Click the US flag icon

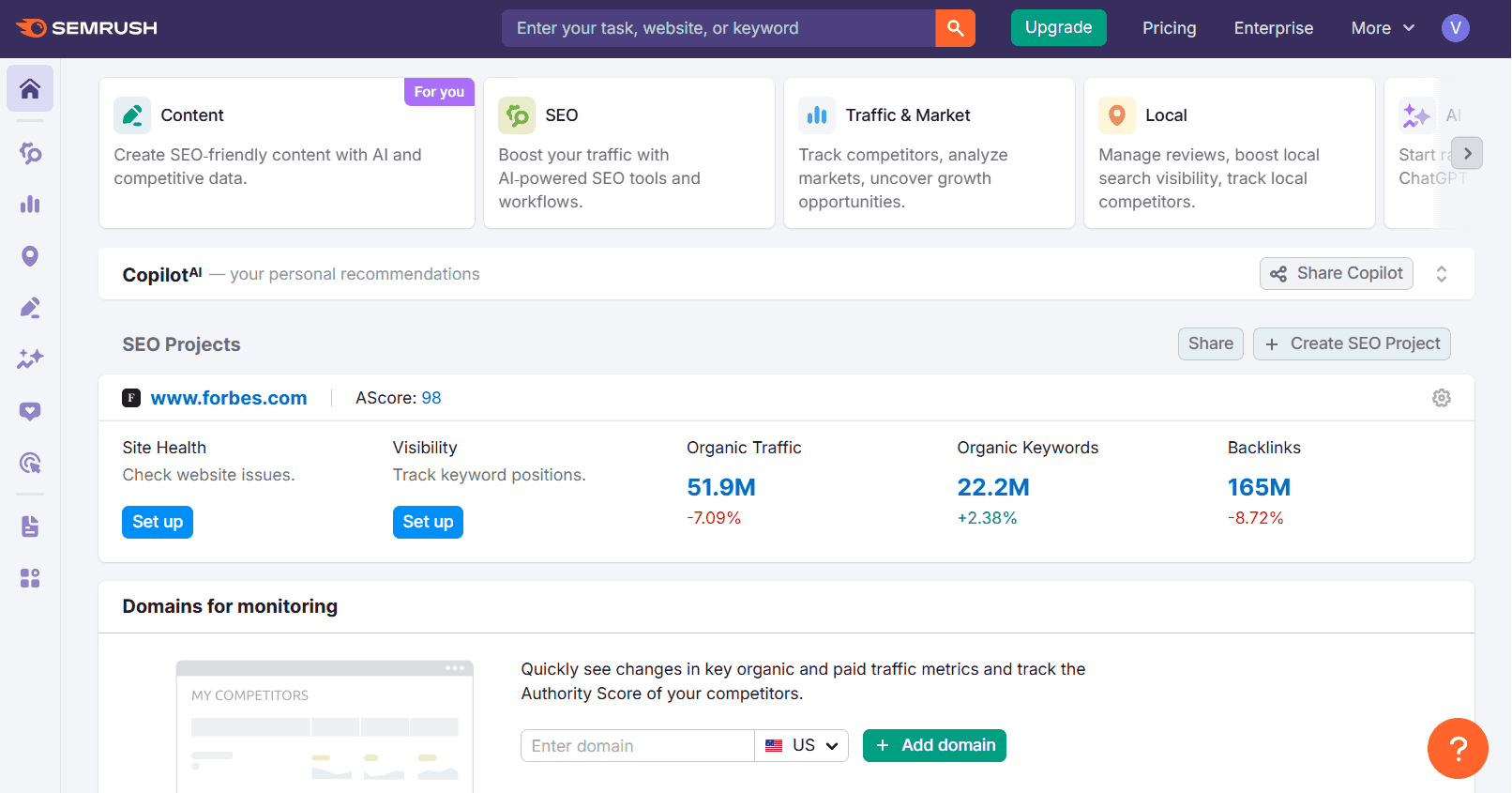coord(774,746)
